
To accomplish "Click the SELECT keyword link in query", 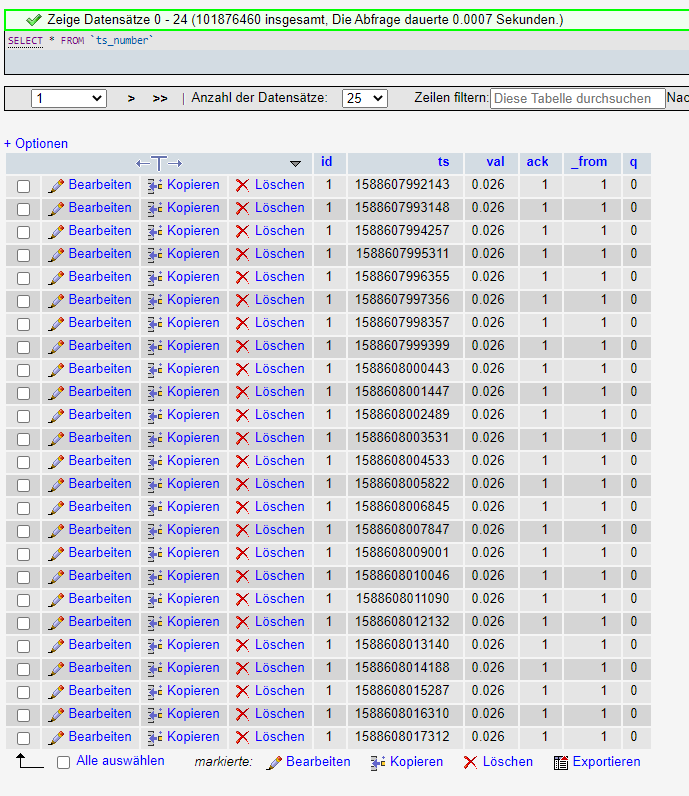I will pos(25,41).
